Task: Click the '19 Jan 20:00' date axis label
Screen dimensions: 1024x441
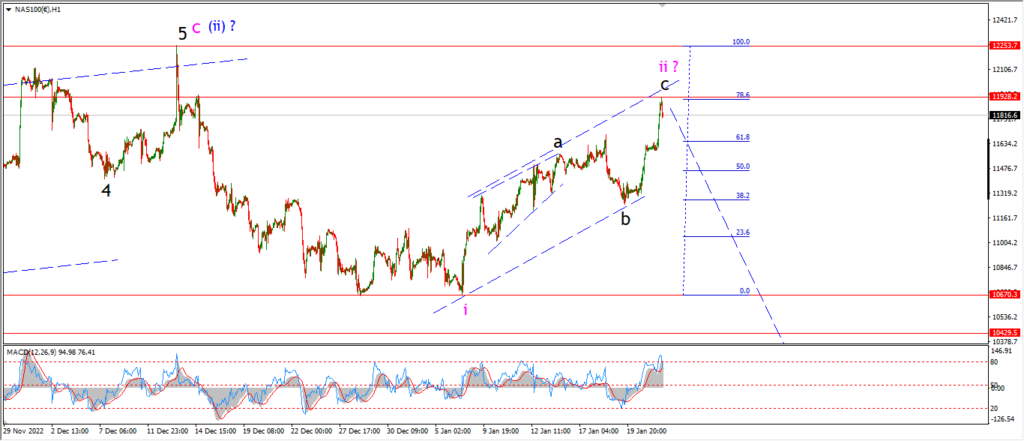Action: click(645, 431)
